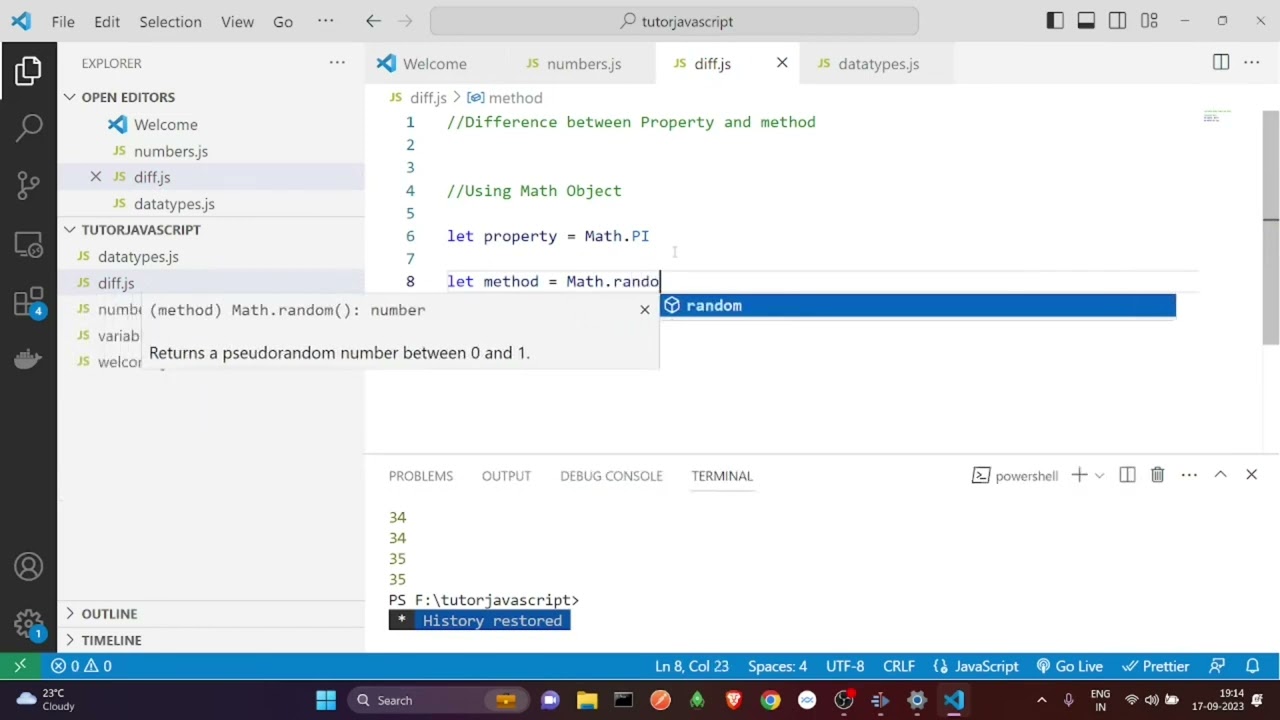Toggle the primary side bar

tap(1055, 21)
